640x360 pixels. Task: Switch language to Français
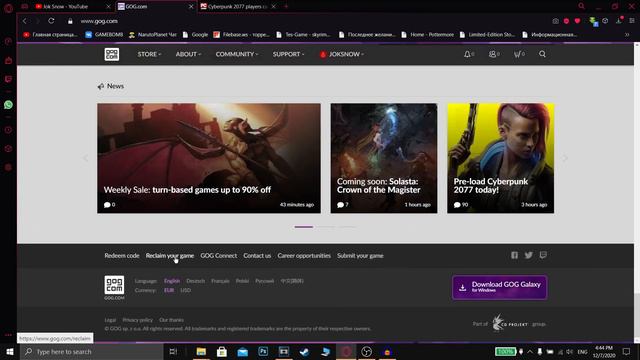220,281
